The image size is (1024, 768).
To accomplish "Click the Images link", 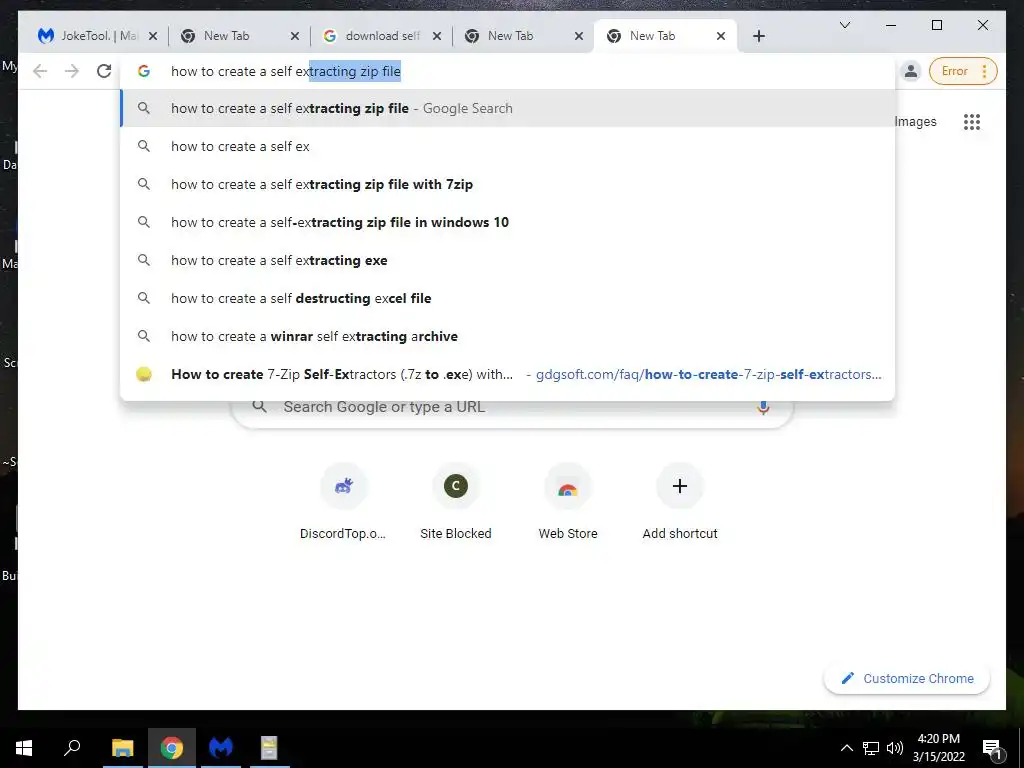I will (915, 121).
